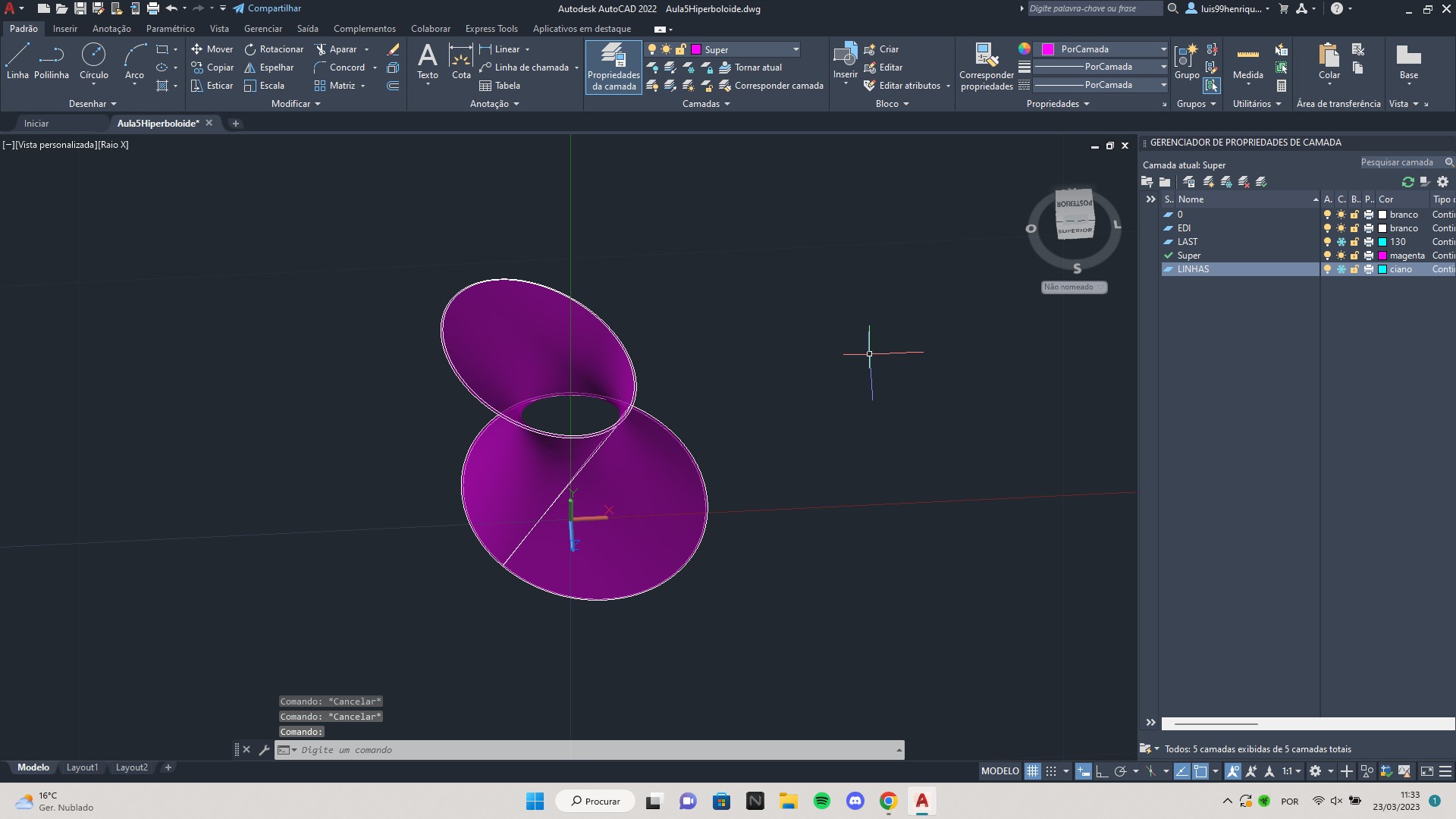Screen dimensions: 1456x819
Task: Open annotation scale 1:1 dropdown
Action: 1291,771
